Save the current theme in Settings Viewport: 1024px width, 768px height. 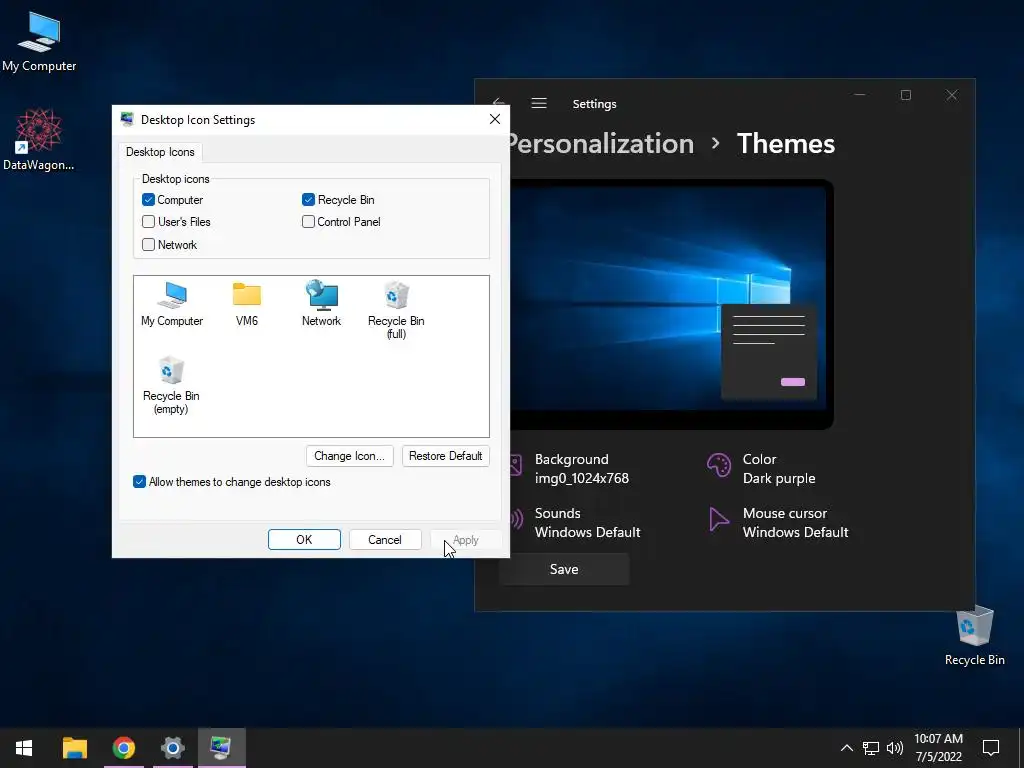[564, 569]
